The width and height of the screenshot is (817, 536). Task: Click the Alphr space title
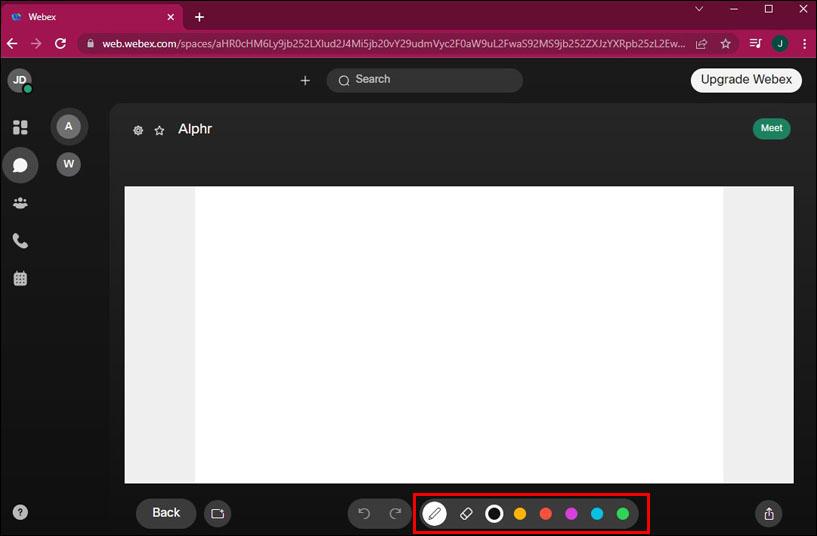pyautogui.click(x=195, y=129)
